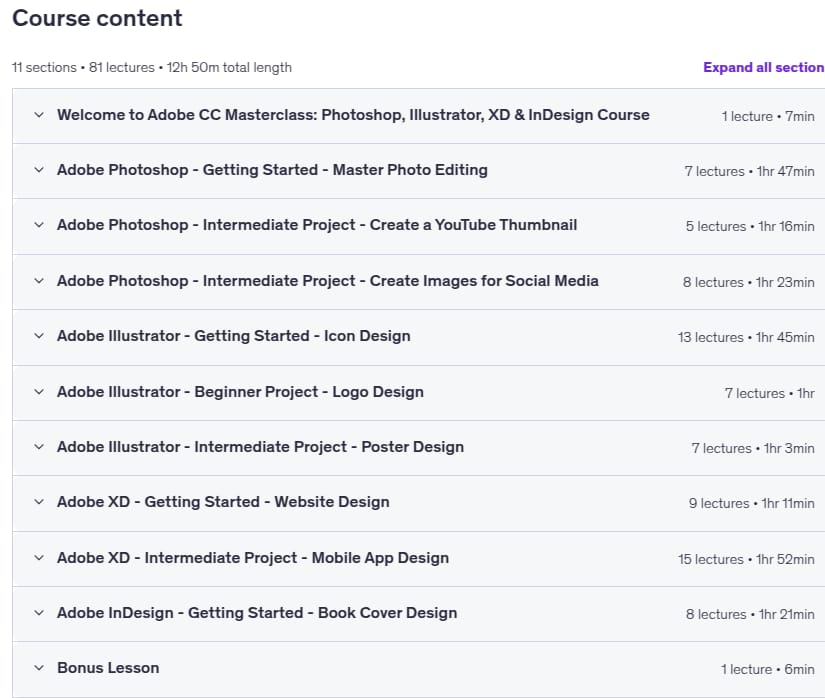The width and height of the screenshot is (825, 698).
Task: Click the '7 lectures • 1hr' text
Action: coord(769,393)
